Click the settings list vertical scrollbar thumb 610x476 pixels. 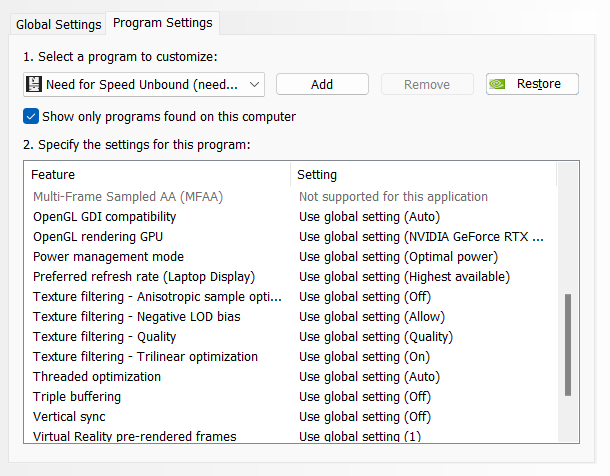[568, 345]
